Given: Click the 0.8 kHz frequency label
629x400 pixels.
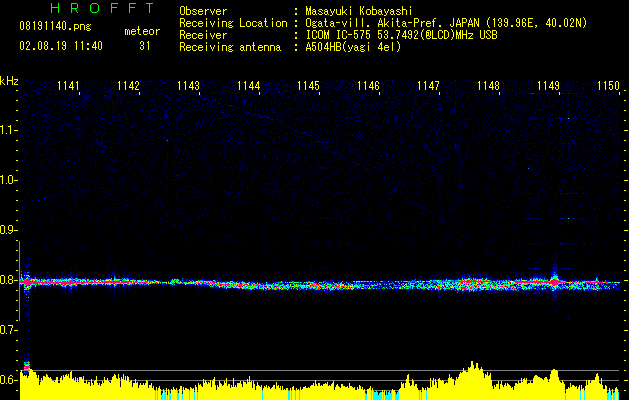Looking at the screenshot, I should (7, 280).
